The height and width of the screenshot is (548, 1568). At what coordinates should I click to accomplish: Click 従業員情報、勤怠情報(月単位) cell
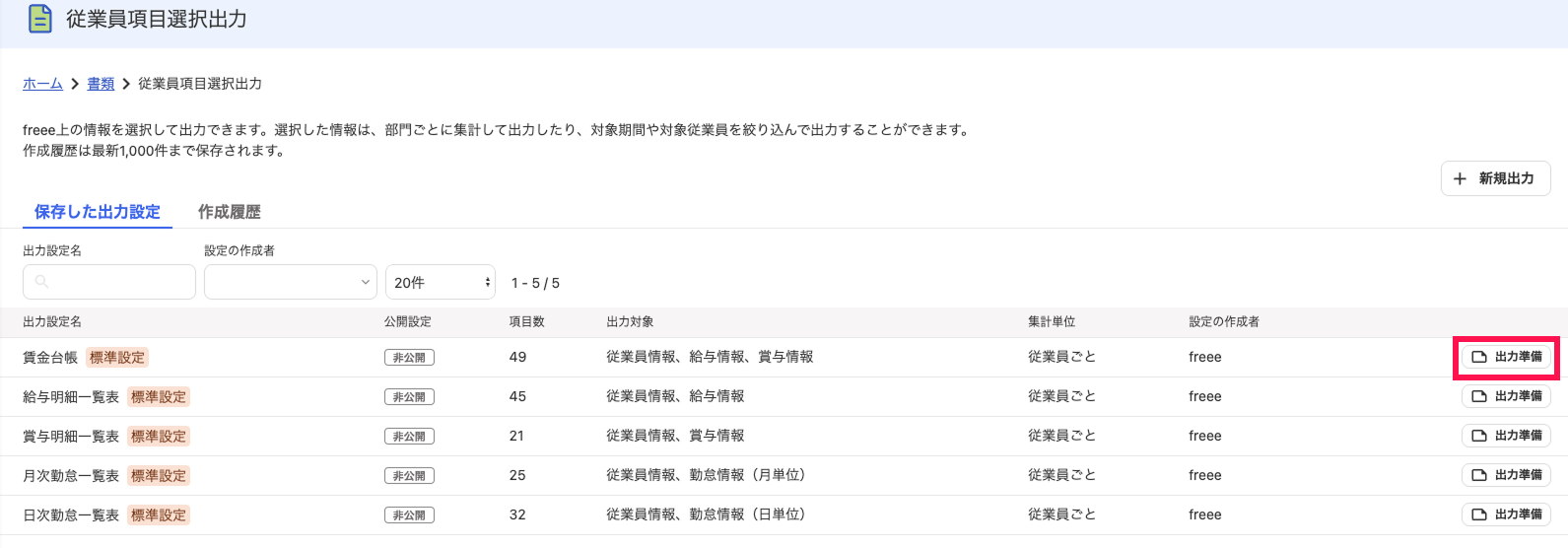pyautogui.click(x=707, y=475)
